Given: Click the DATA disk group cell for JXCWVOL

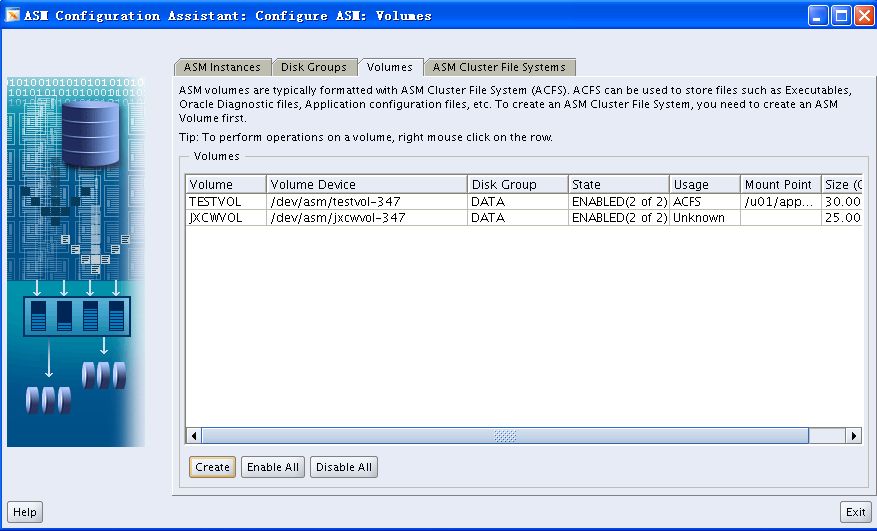Looking at the screenshot, I should (518, 218).
